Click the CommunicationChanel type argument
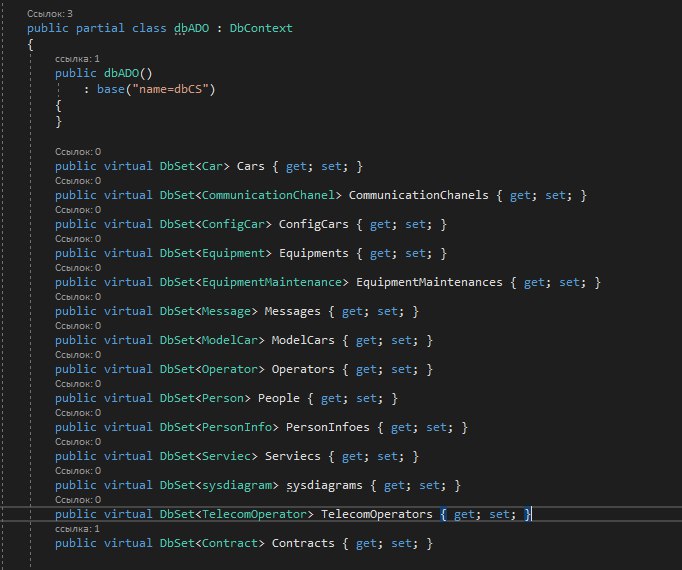The image size is (682, 570). pyautogui.click(x=268, y=195)
